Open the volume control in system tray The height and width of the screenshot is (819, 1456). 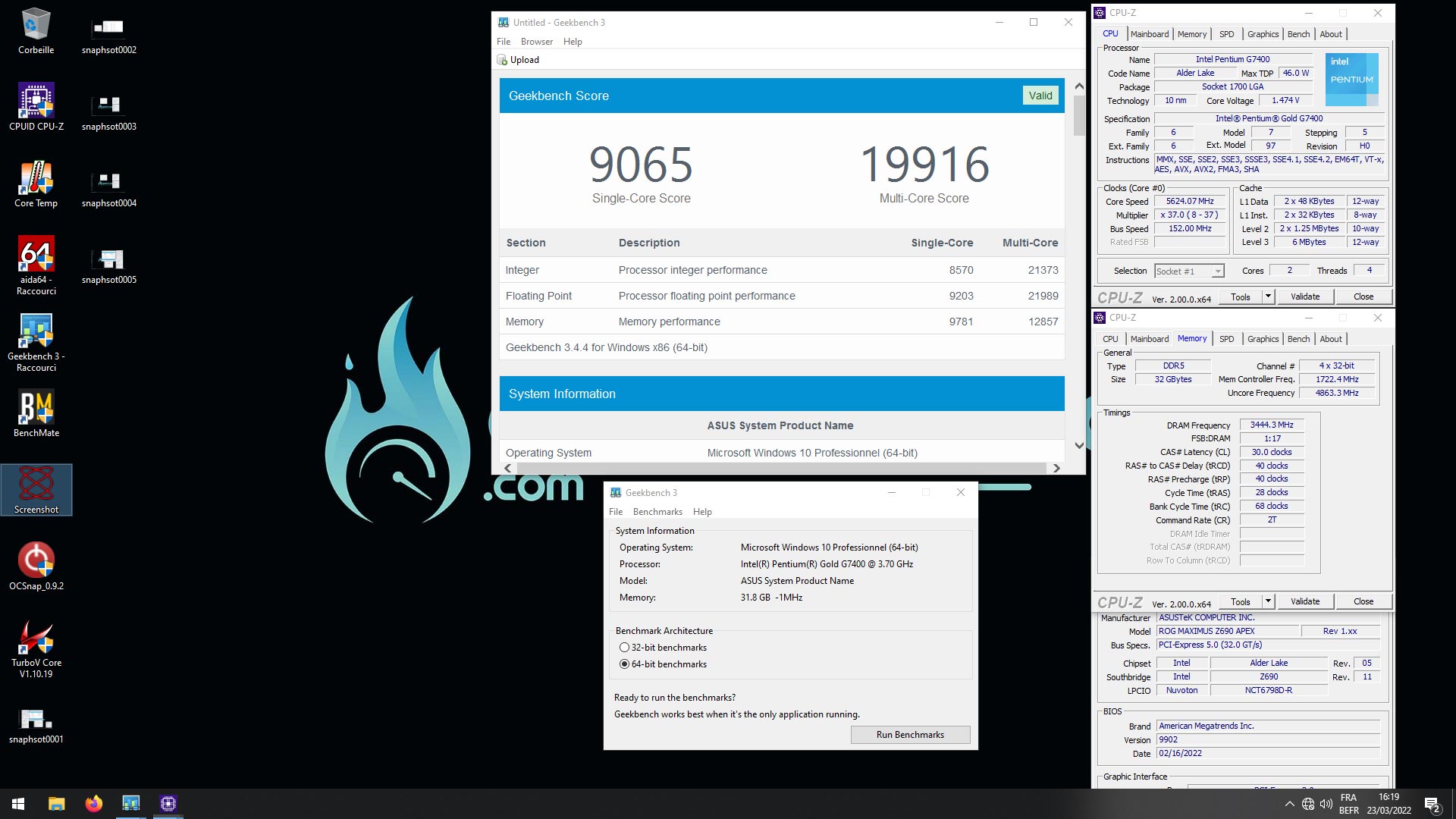[1326, 804]
